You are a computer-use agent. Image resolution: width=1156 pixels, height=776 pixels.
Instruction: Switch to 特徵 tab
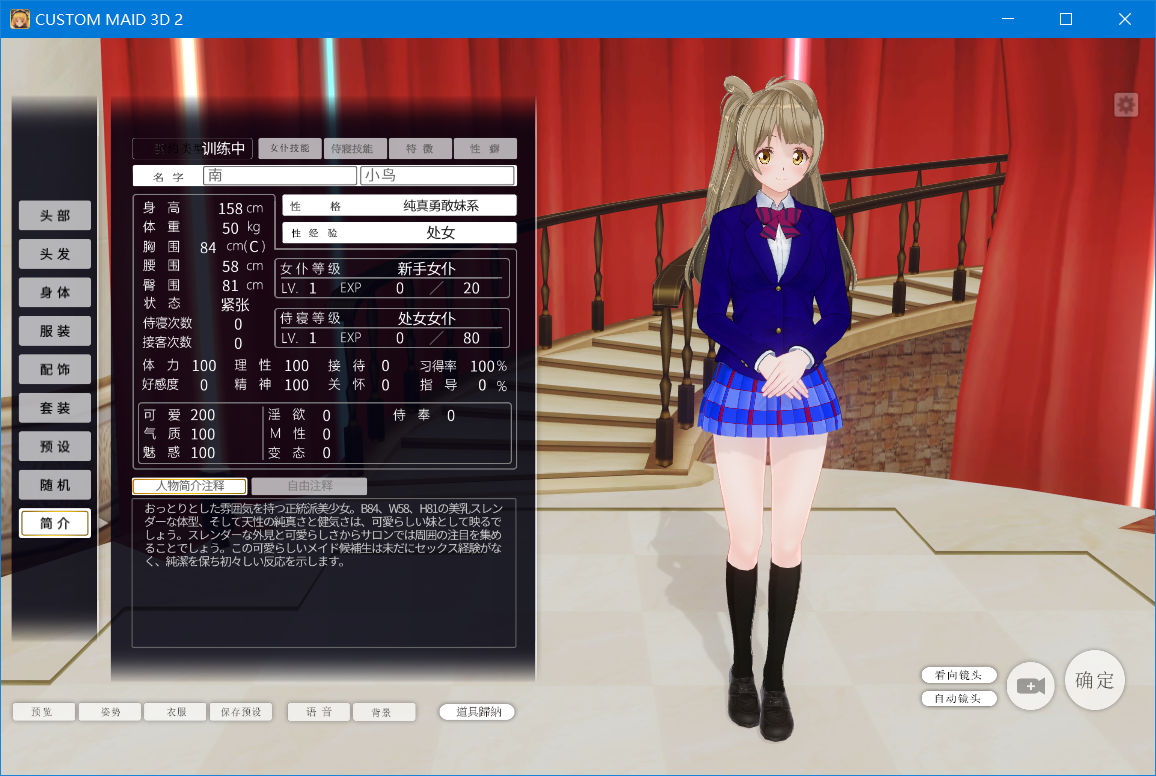coord(419,148)
